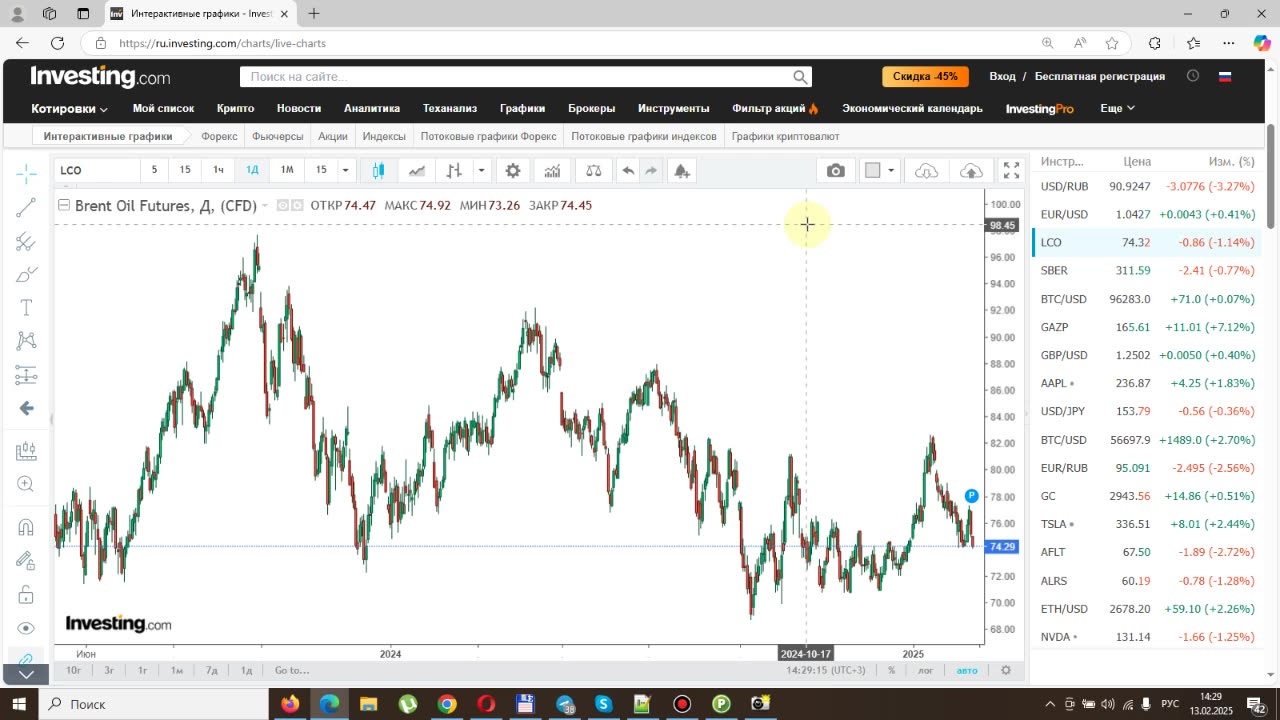Activate the zoom-in magnifier tool
1280x720 pixels.
26,484
